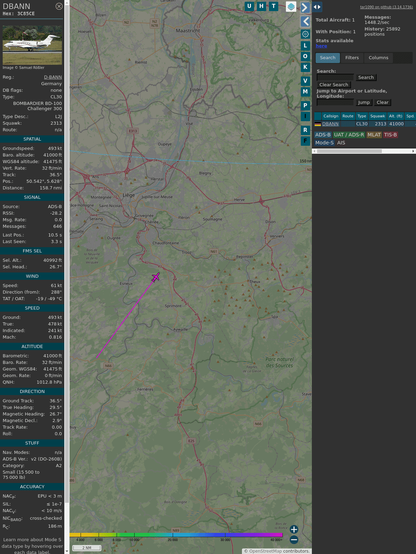The width and height of the screenshot is (416, 554).
Task: Toggle the I map button
Action: point(305,116)
